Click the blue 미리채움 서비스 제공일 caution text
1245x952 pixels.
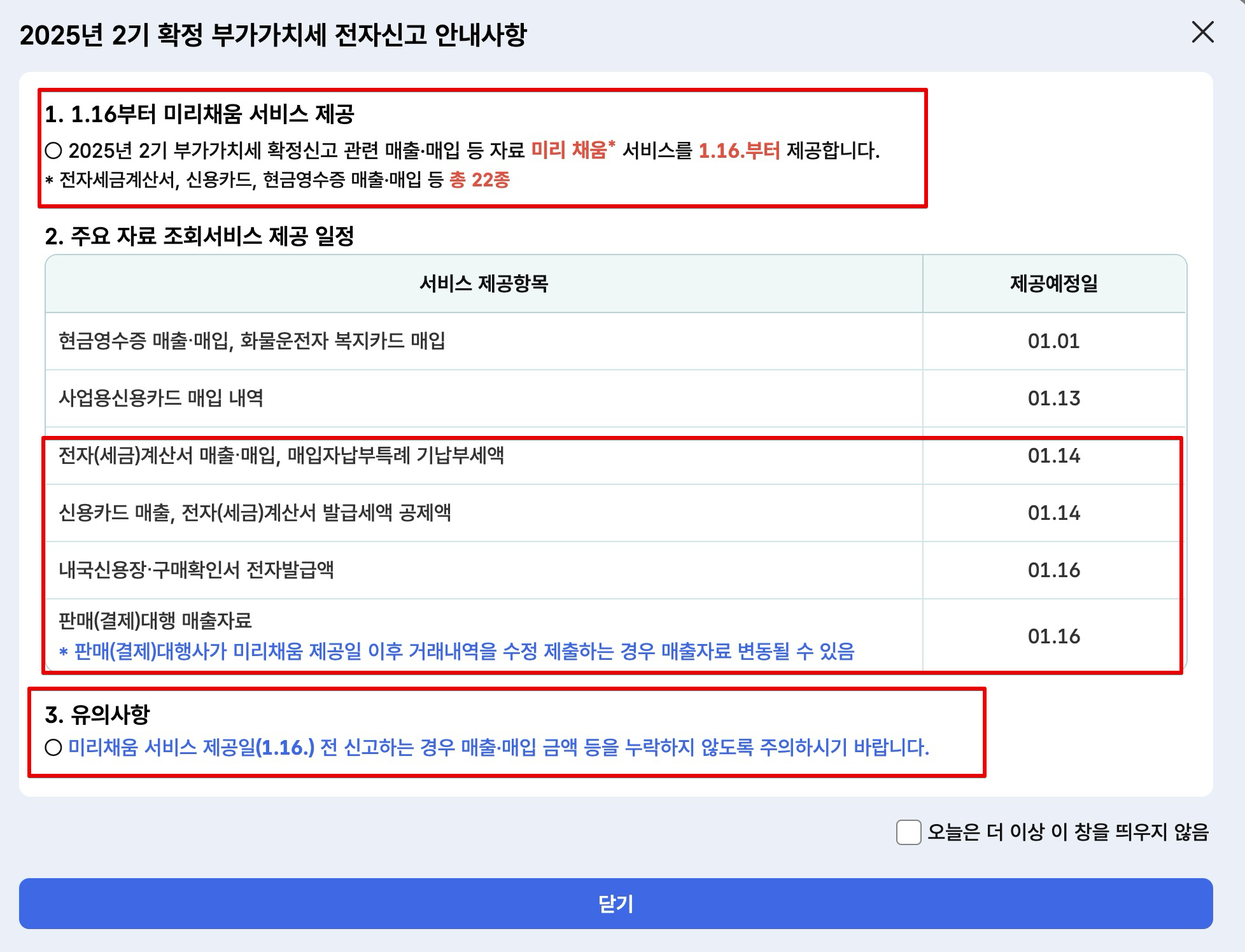click(498, 747)
